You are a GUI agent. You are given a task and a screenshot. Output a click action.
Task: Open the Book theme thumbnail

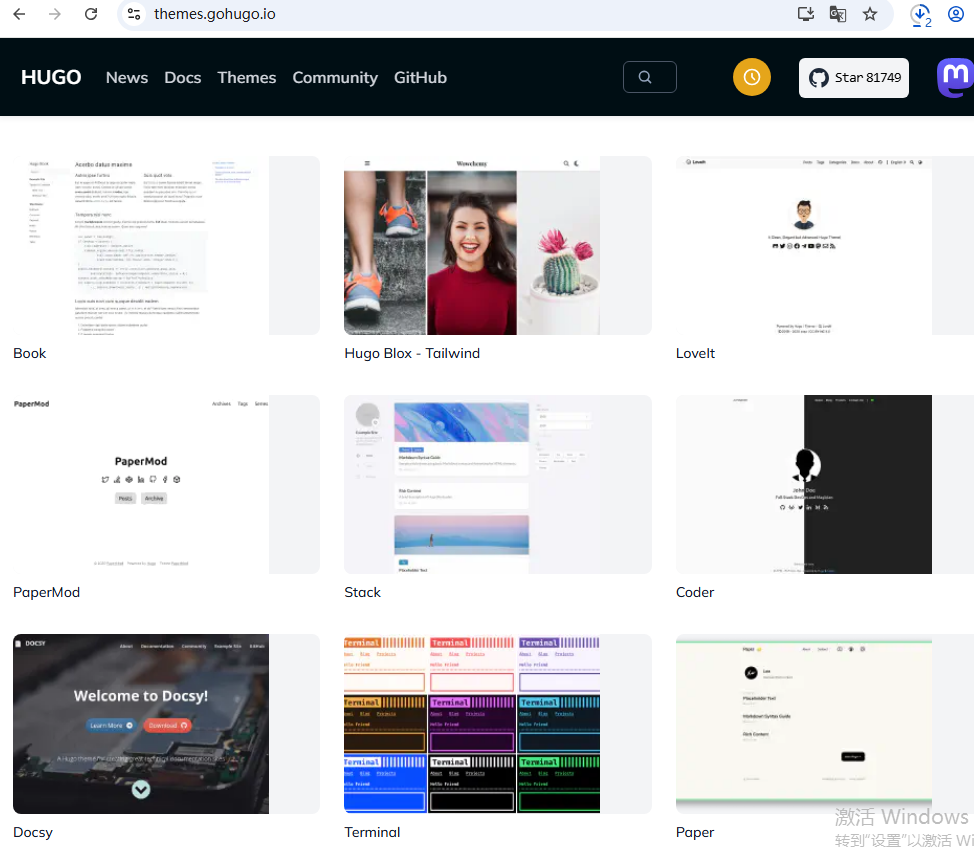coord(166,245)
